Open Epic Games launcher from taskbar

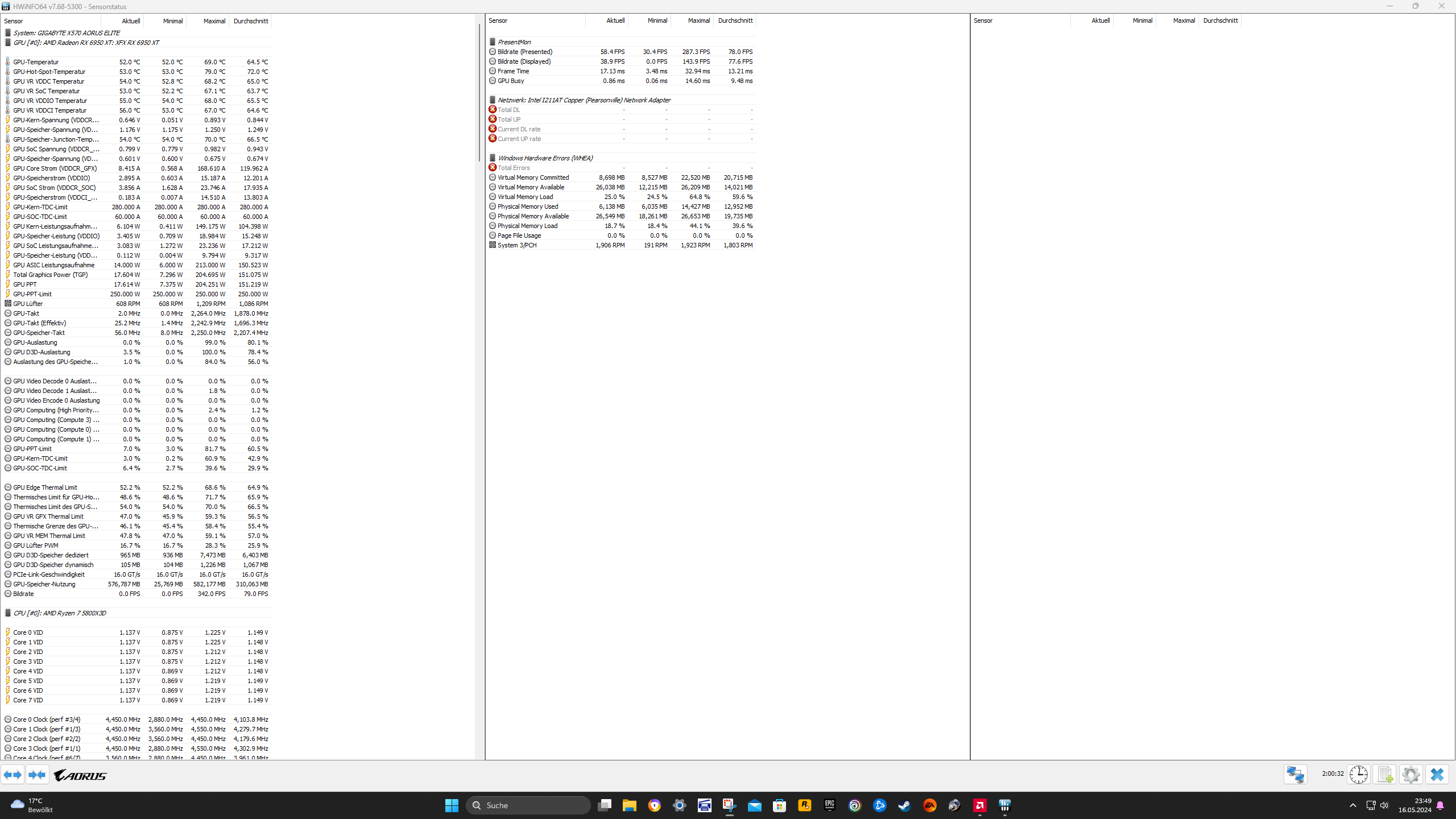(829, 805)
